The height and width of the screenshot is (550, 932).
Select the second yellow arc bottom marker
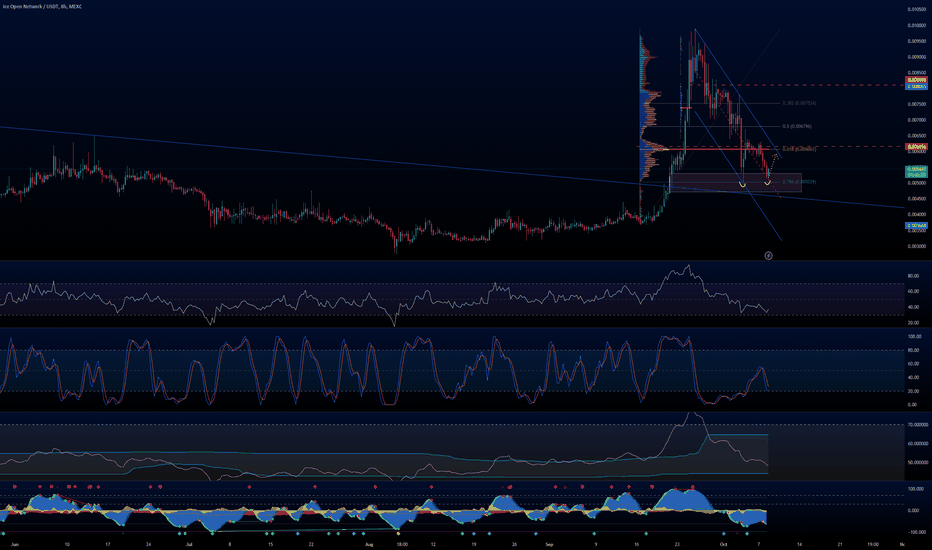(x=767, y=183)
